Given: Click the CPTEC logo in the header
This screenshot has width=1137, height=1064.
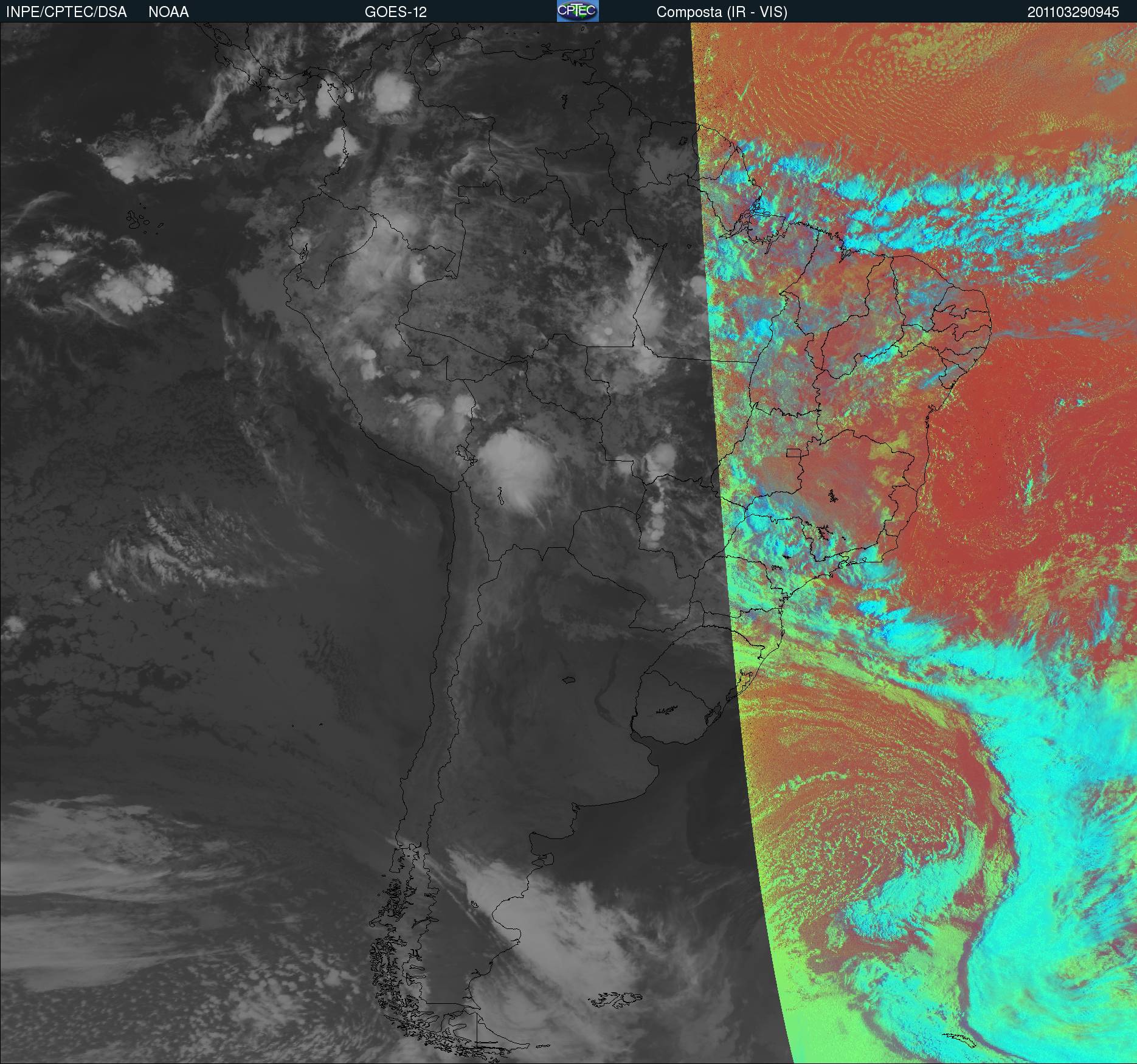Looking at the screenshot, I should click(578, 11).
